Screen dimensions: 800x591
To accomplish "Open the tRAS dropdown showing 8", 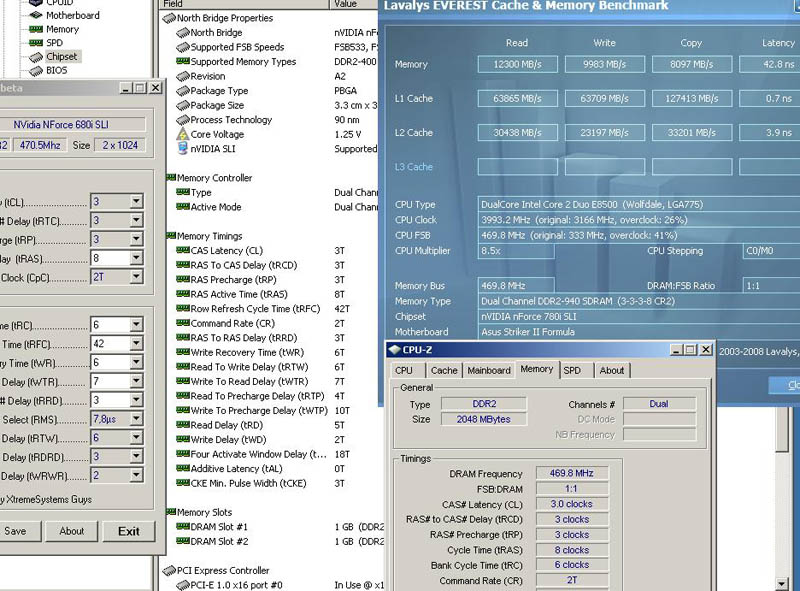I will click(x=136, y=258).
